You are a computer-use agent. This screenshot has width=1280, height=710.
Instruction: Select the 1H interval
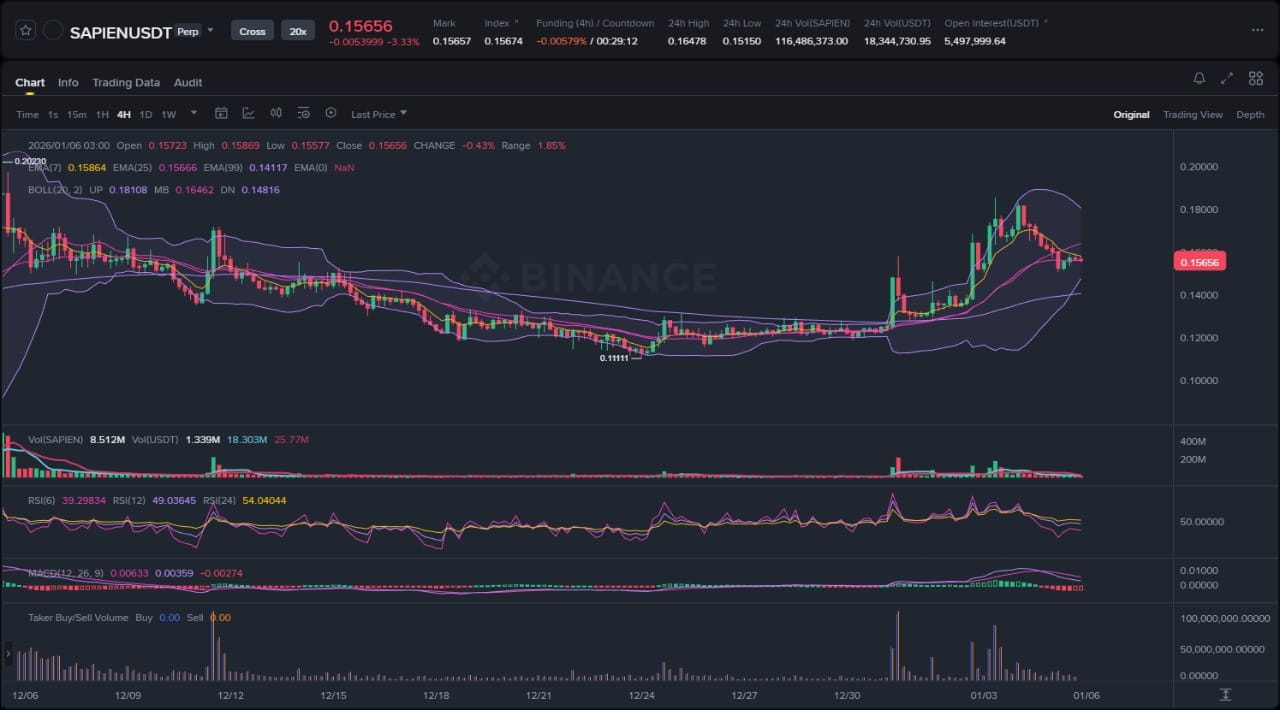102,115
